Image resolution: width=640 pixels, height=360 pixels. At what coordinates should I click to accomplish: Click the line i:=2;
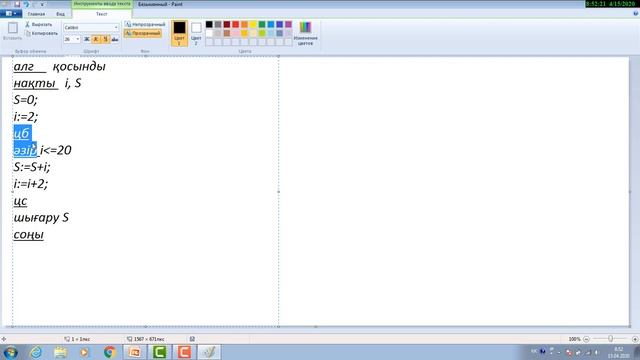pyautogui.click(x=26, y=117)
